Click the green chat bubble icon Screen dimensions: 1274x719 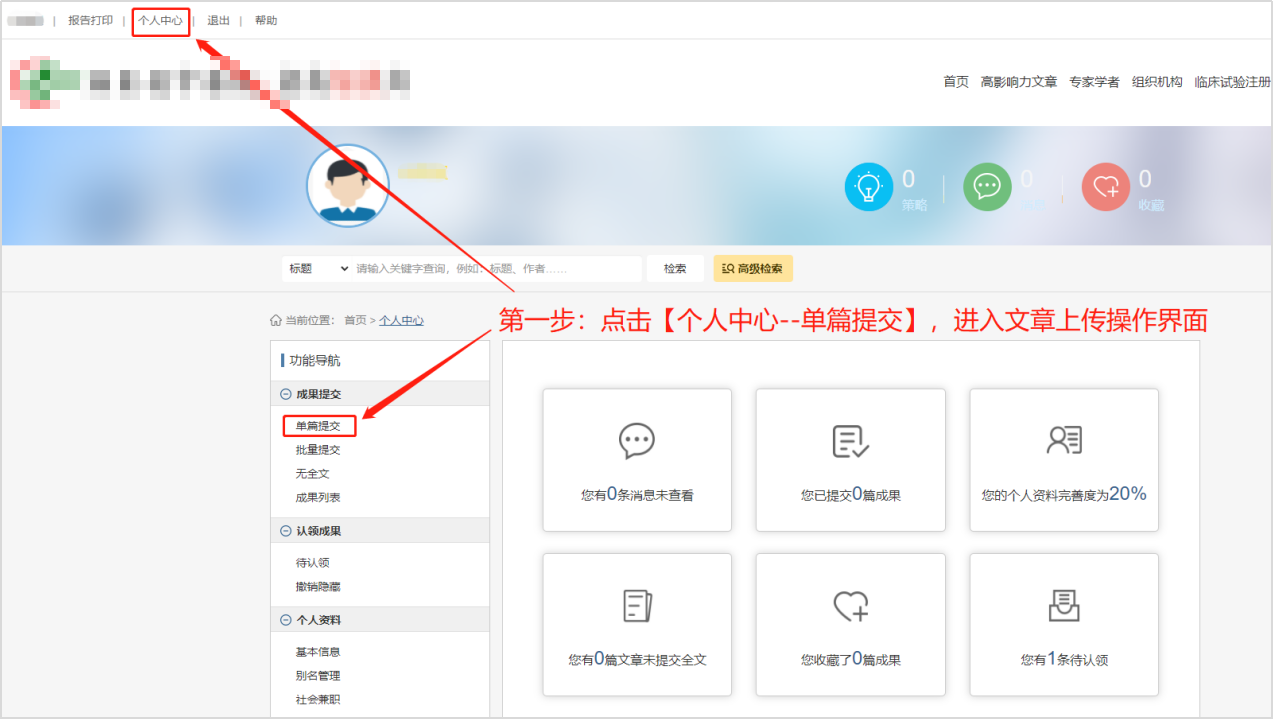[987, 187]
